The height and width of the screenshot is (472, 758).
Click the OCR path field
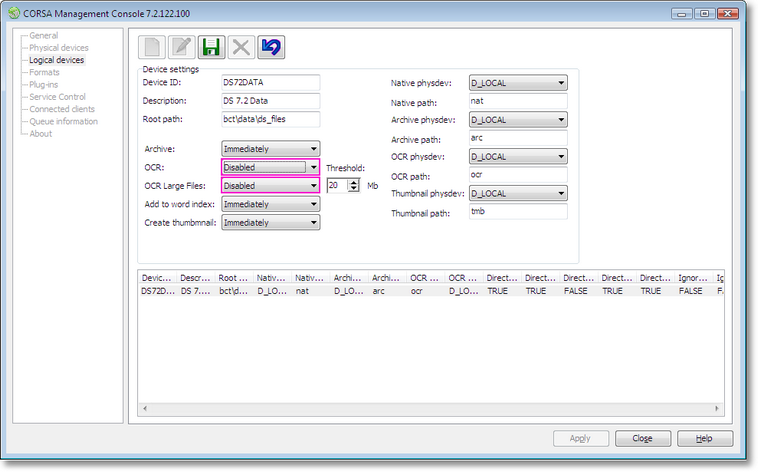[518, 175]
